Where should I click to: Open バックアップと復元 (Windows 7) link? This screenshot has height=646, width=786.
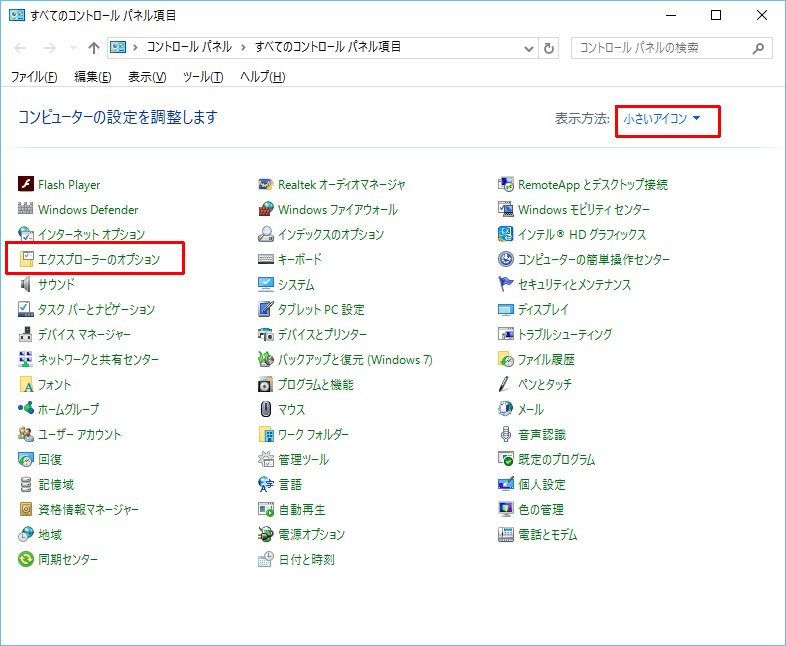355,359
